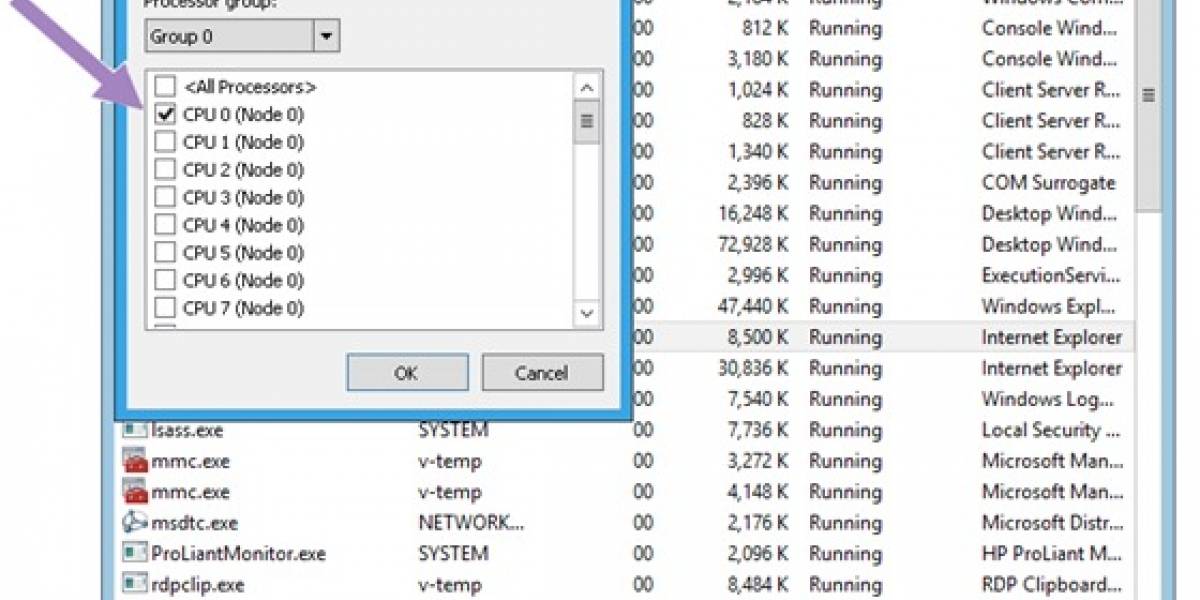
Task: Select the ProLiantMonitor.exe process name
Action: pos(239,554)
